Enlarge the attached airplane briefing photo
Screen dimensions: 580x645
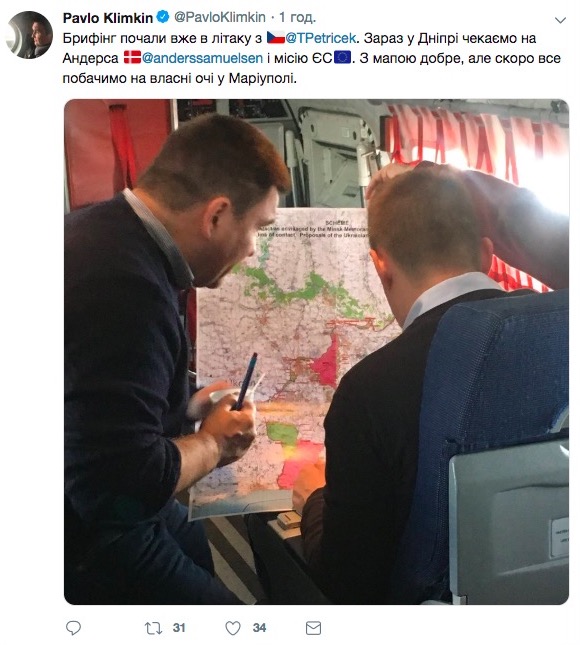[316, 352]
